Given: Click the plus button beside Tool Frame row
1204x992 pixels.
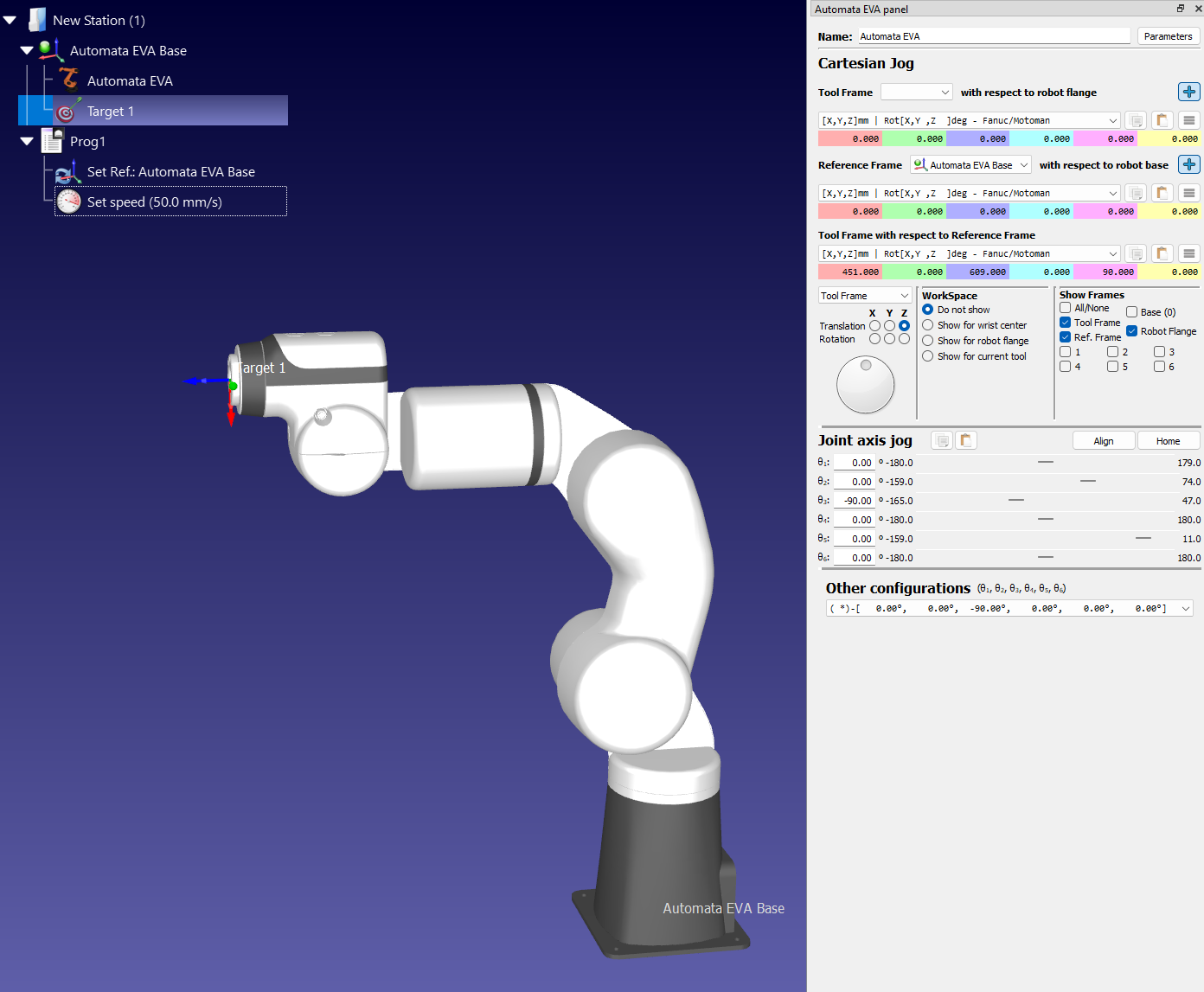Looking at the screenshot, I should (1188, 92).
